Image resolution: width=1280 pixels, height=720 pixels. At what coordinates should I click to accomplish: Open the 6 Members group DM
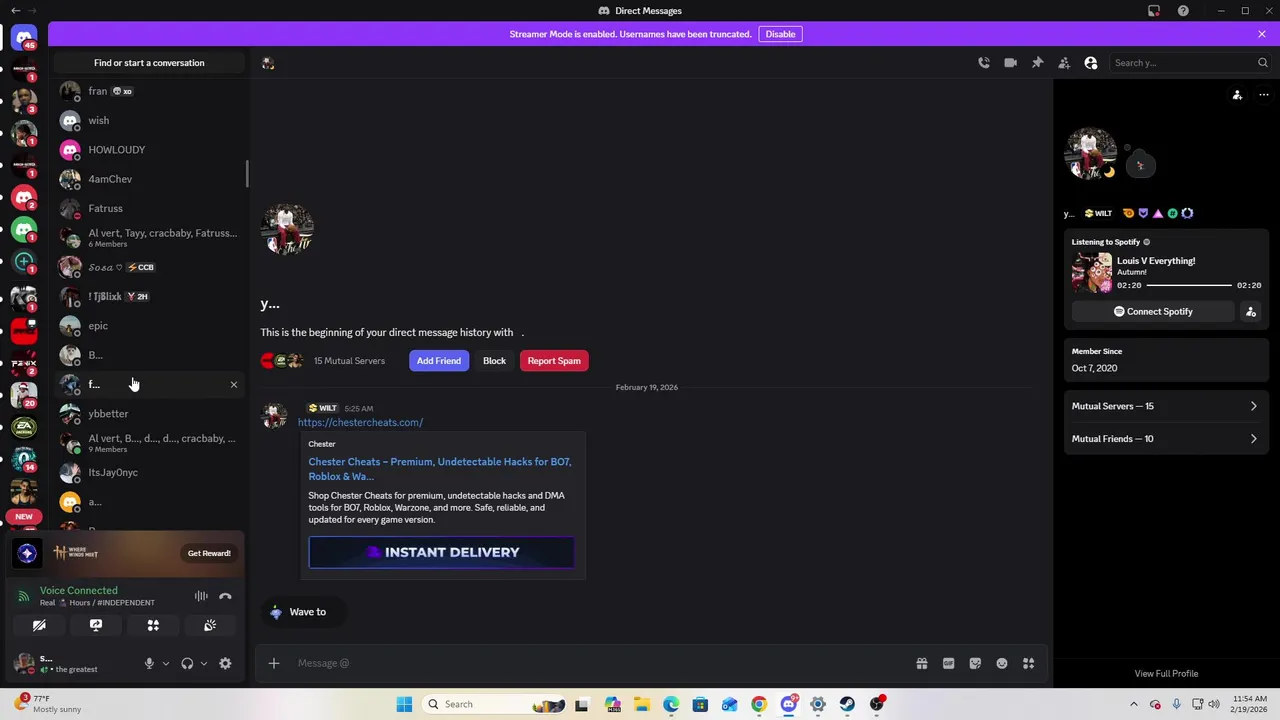tap(149, 238)
